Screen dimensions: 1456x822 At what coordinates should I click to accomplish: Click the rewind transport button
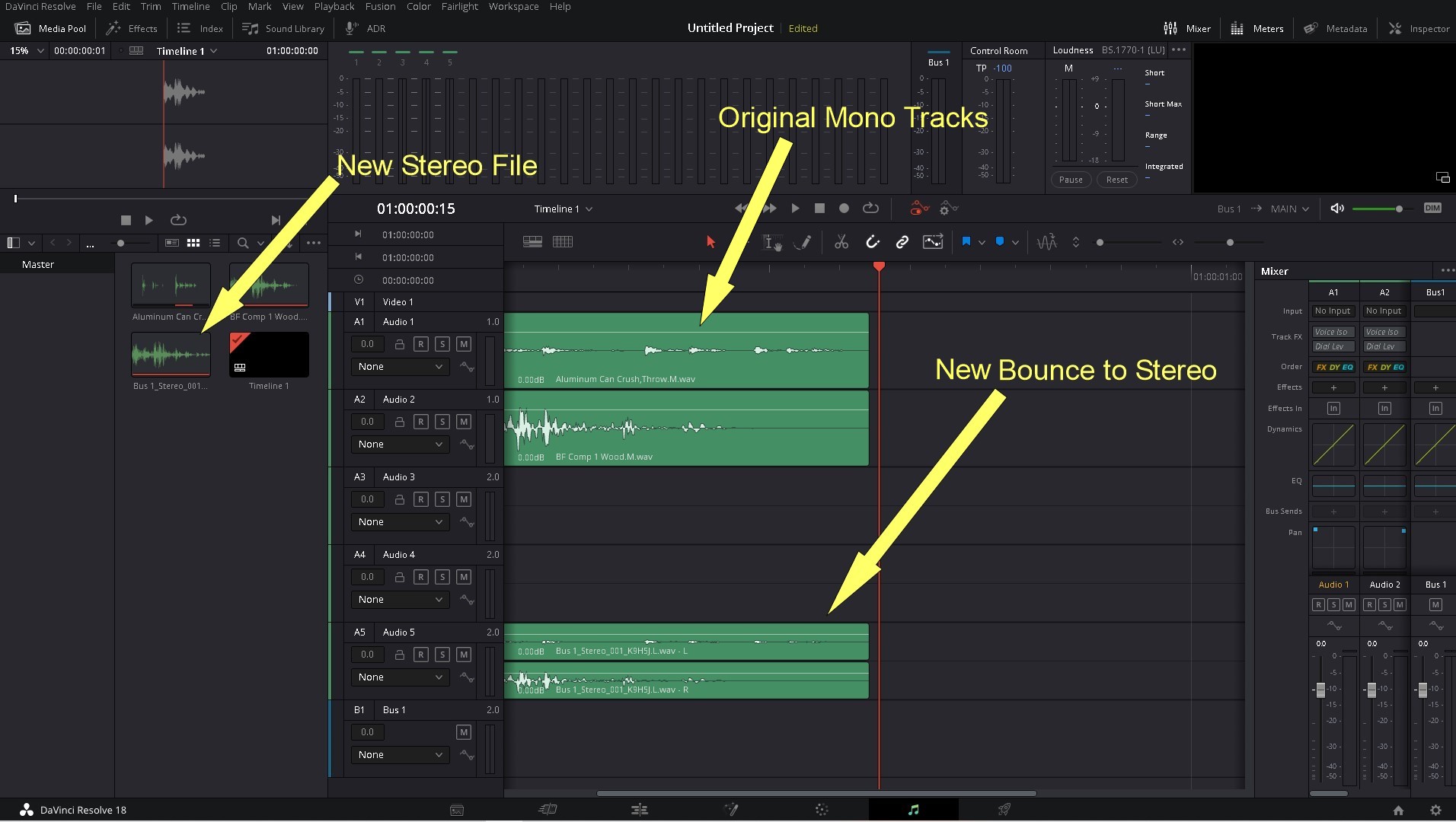pos(740,208)
